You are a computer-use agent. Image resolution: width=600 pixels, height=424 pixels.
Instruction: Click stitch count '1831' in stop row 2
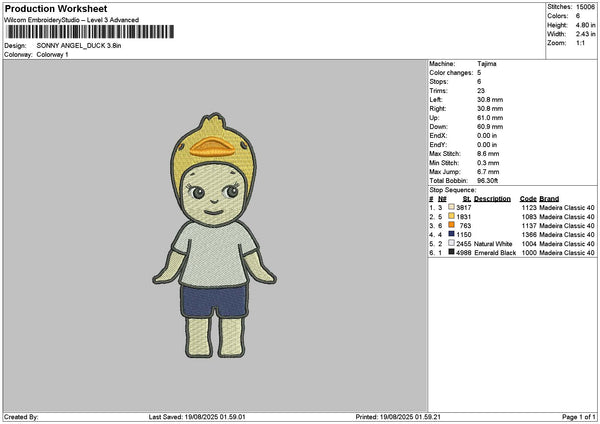pyautogui.click(x=464, y=217)
